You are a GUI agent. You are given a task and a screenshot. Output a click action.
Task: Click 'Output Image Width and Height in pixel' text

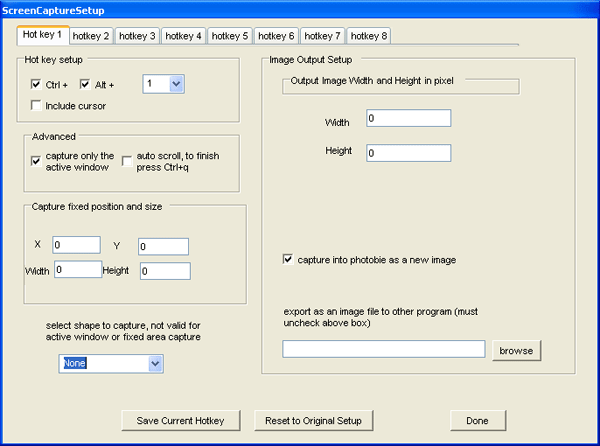click(x=372, y=81)
